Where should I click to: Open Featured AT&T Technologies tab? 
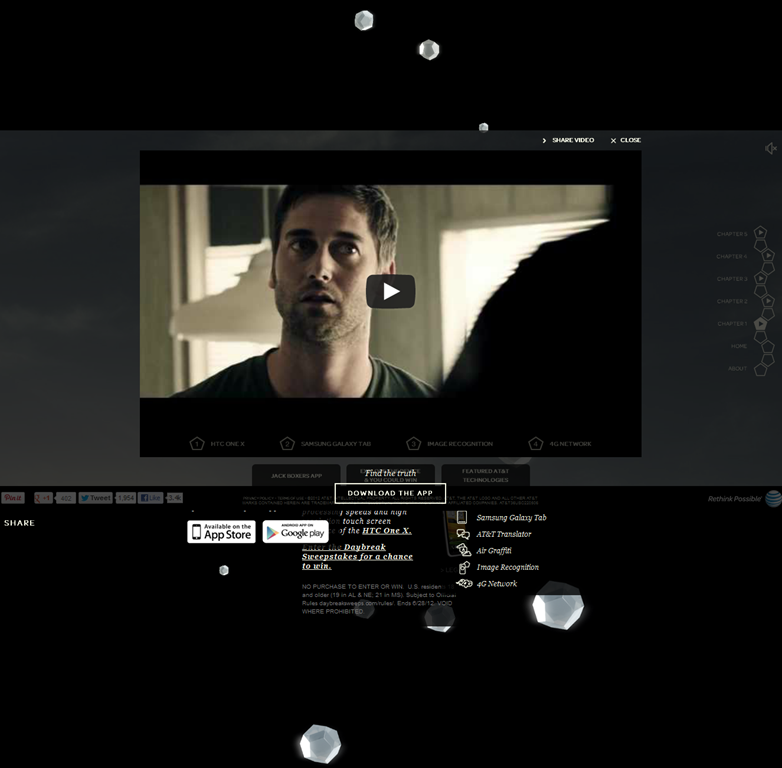click(x=485, y=475)
